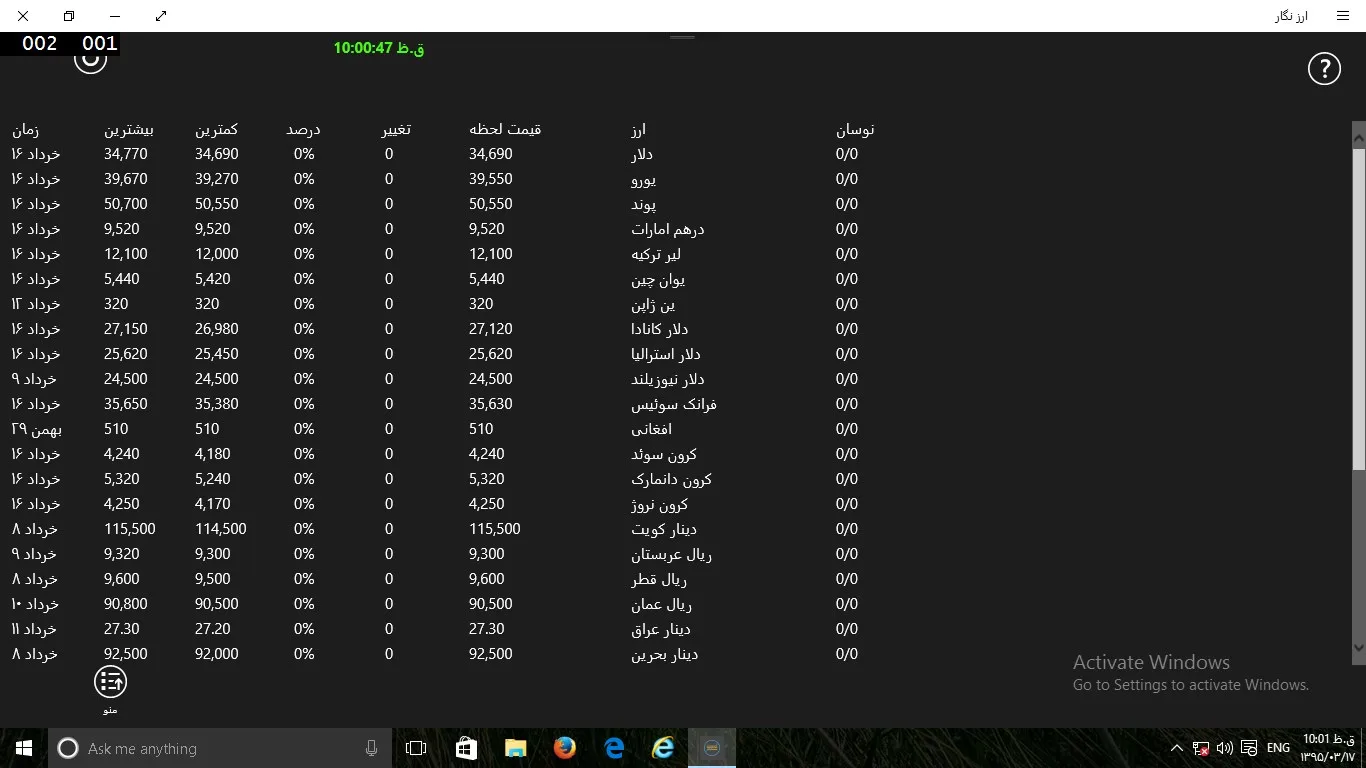
Task: Click the قیمت لحظه column header
Action: point(505,129)
